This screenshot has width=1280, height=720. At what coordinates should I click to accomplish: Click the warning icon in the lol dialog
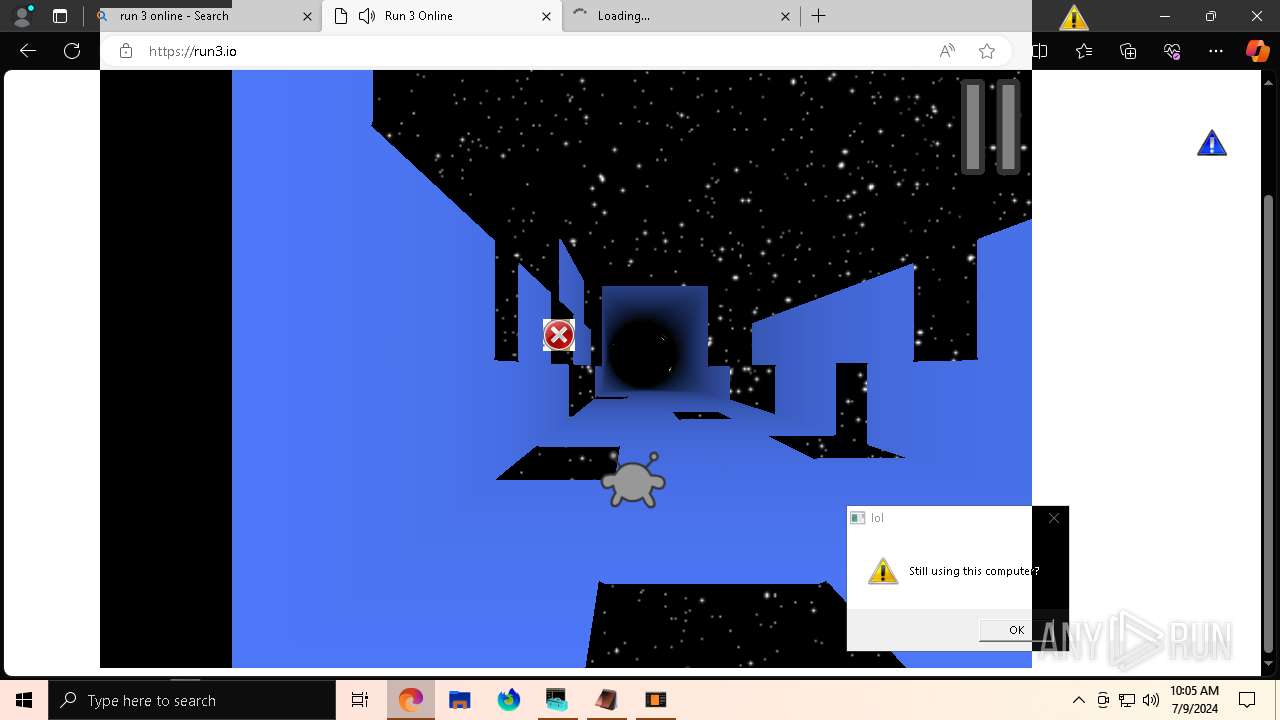883,571
